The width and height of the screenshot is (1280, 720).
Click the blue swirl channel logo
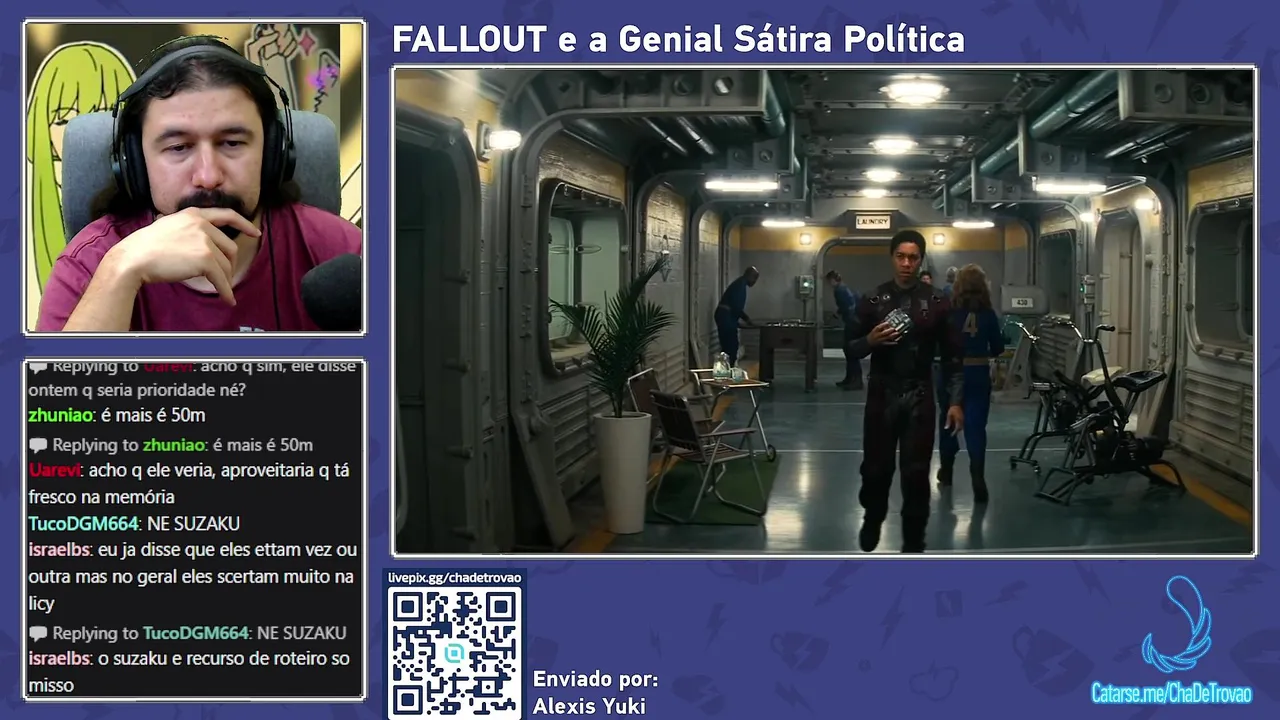(1177, 624)
